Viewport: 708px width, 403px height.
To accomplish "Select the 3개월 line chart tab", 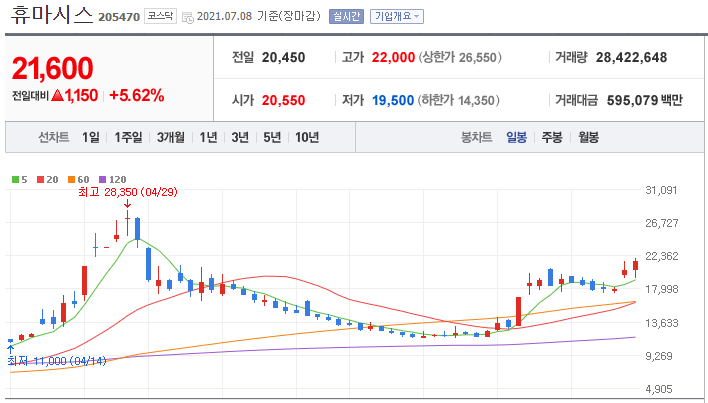I will [171, 137].
